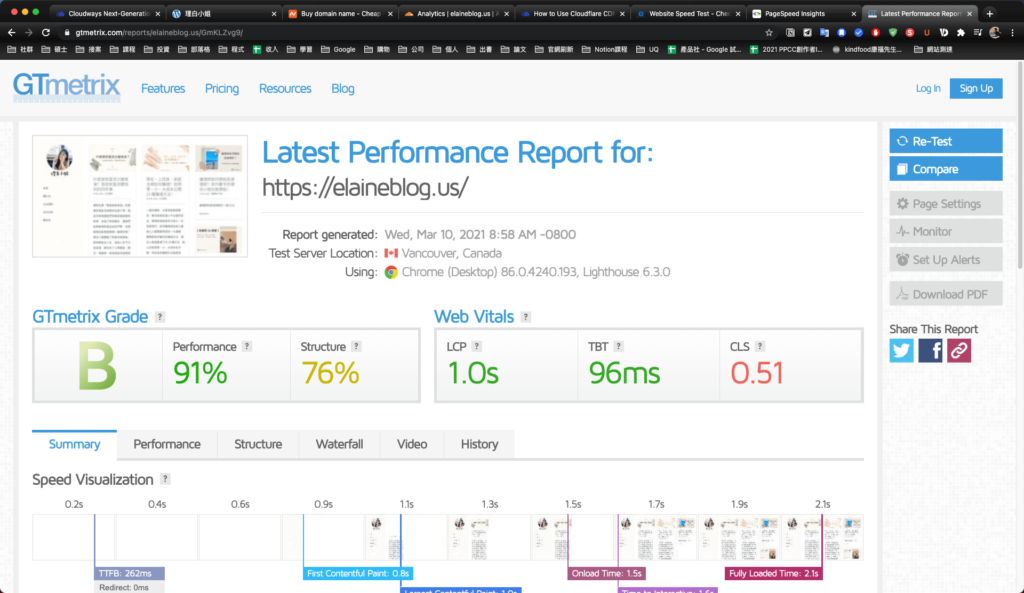Open the browser extensions puzzle icon
The image size is (1024, 593).
coord(961,32)
